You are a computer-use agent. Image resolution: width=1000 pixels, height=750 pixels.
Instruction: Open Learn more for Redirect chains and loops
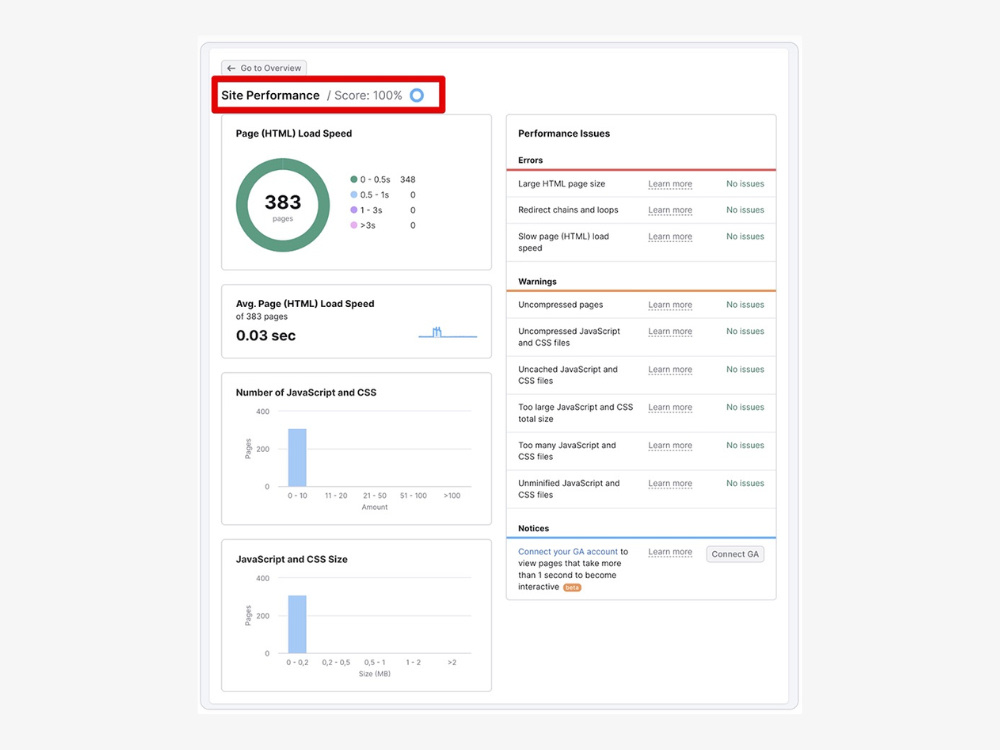[670, 210]
